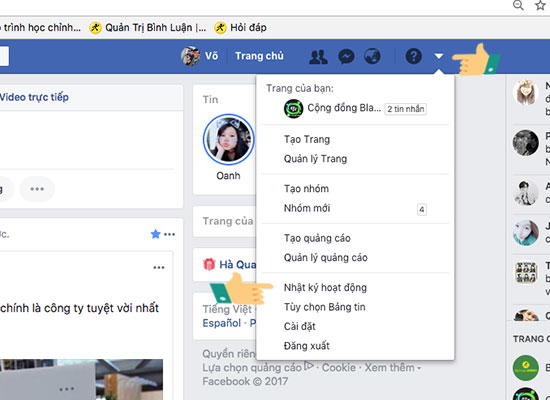Open the post photo thumbnail
Screen dimensions: 550x400
pyautogui.click(x=81, y=380)
